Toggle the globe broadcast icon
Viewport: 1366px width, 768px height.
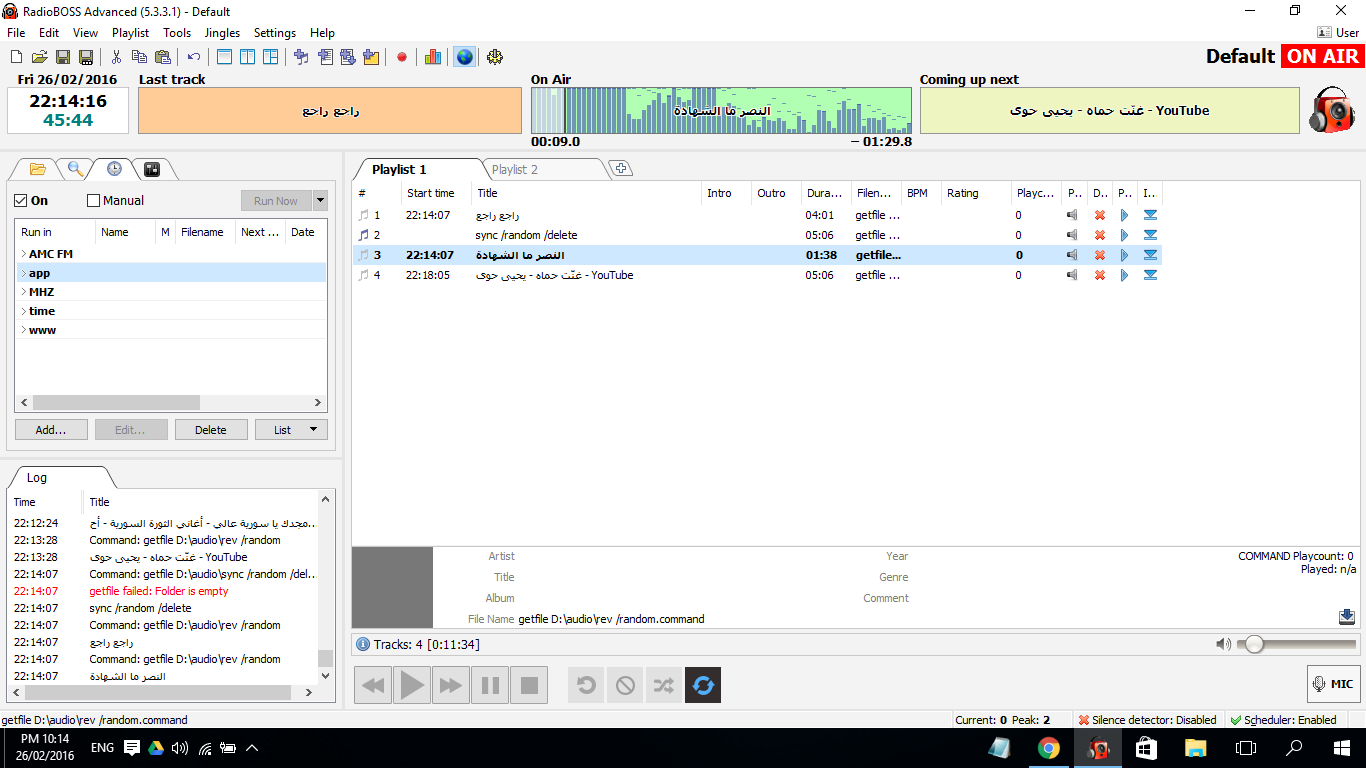pos(465,57)
